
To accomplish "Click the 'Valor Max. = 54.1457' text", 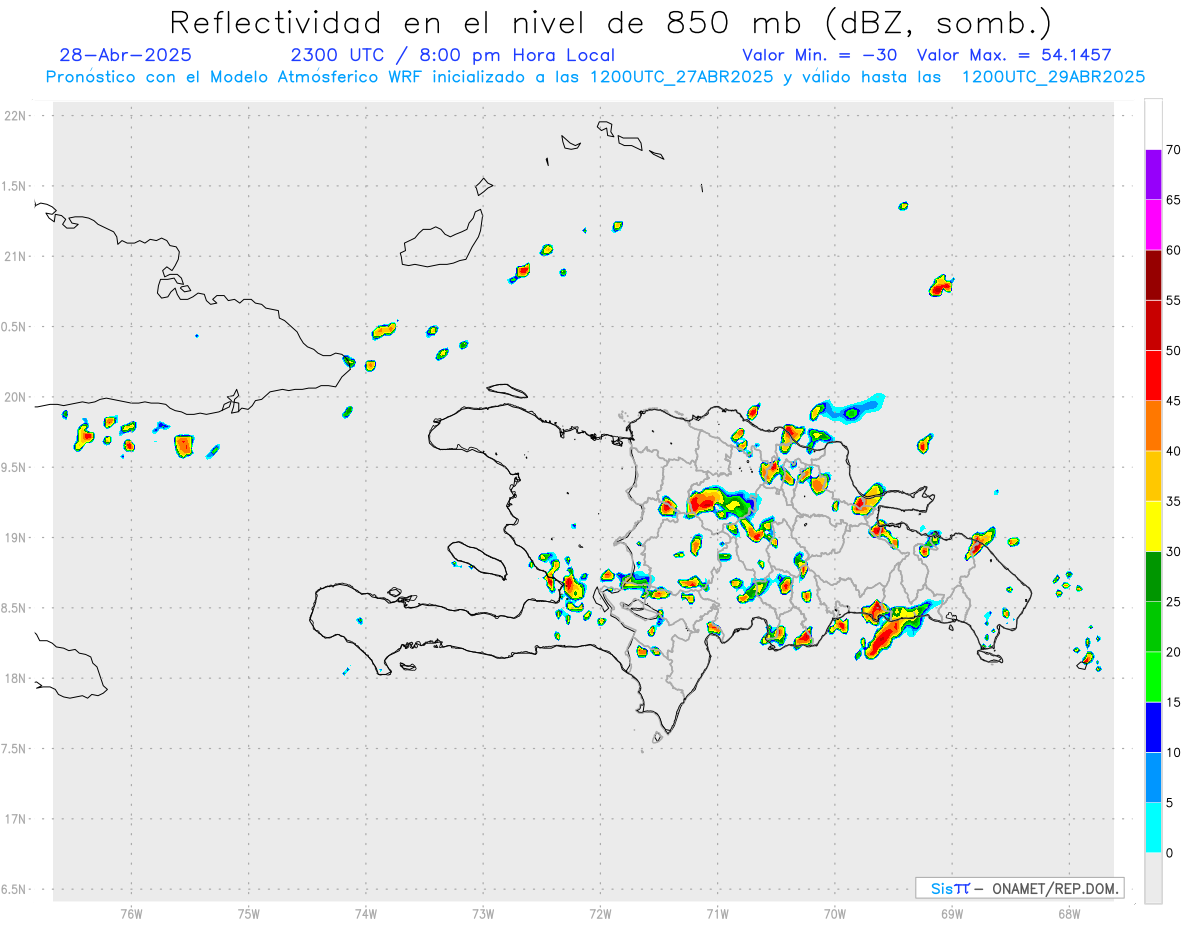I will click(1014, 56).
